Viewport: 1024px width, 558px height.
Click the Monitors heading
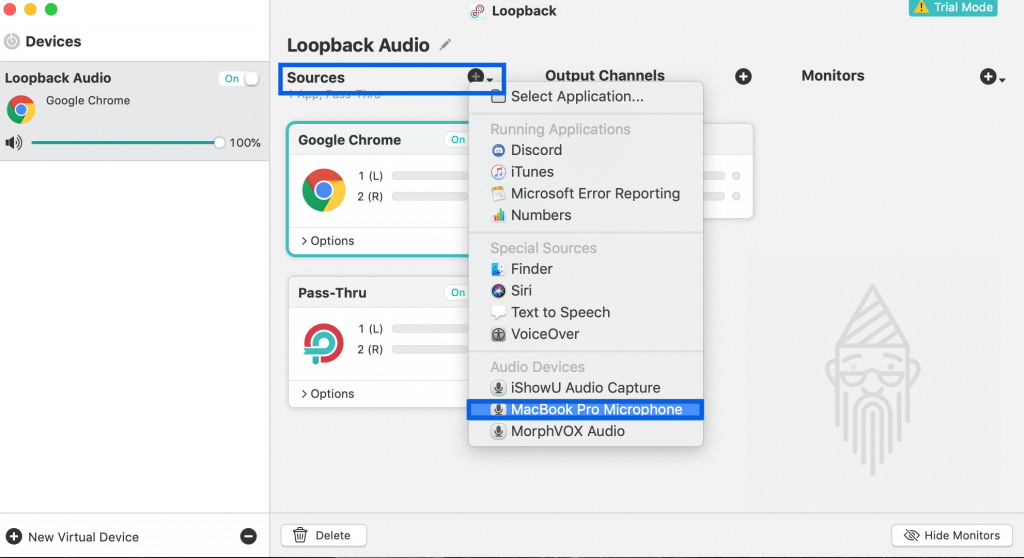click(833, 76)
